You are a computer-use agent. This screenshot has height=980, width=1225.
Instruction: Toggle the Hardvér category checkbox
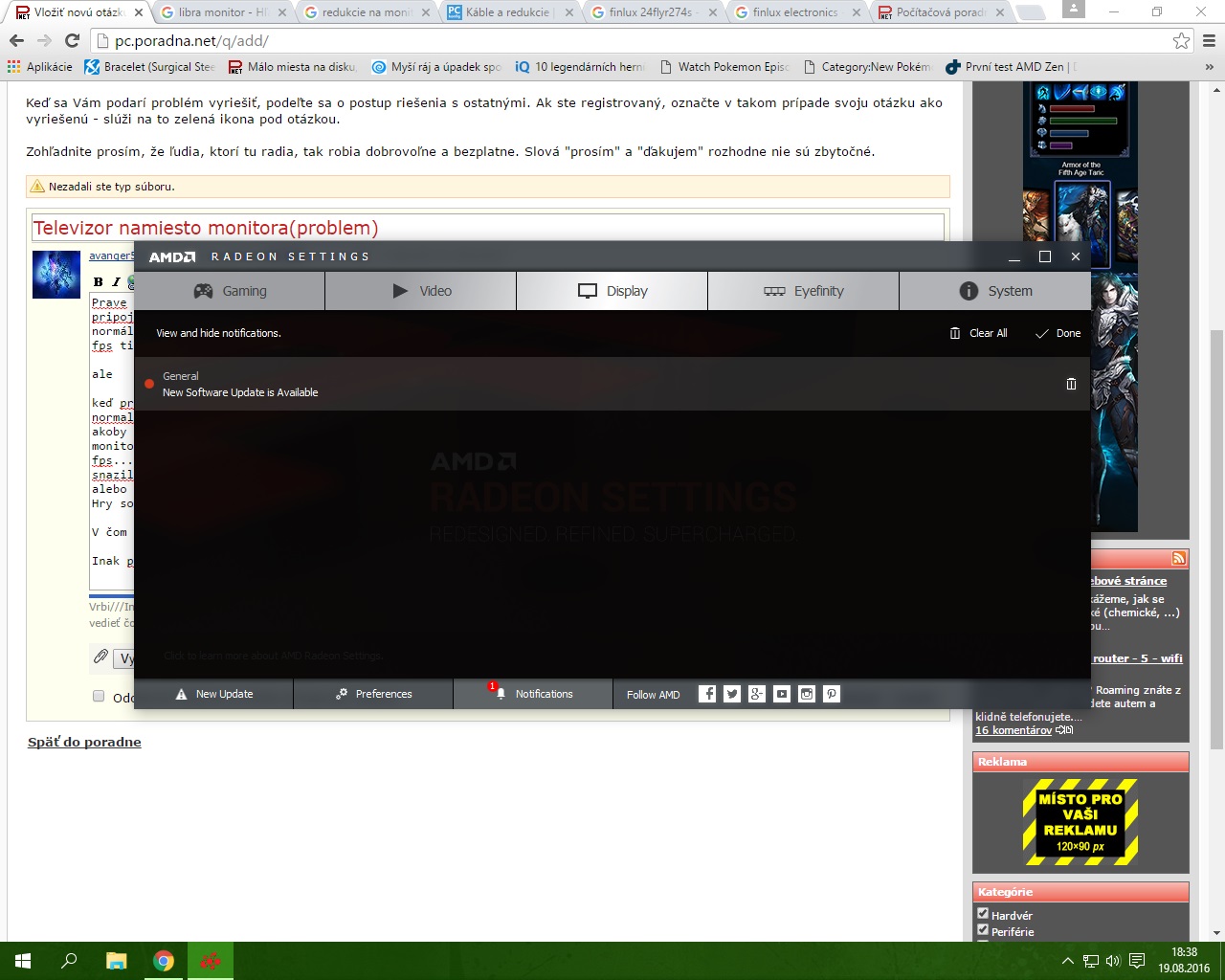point(983,914)
